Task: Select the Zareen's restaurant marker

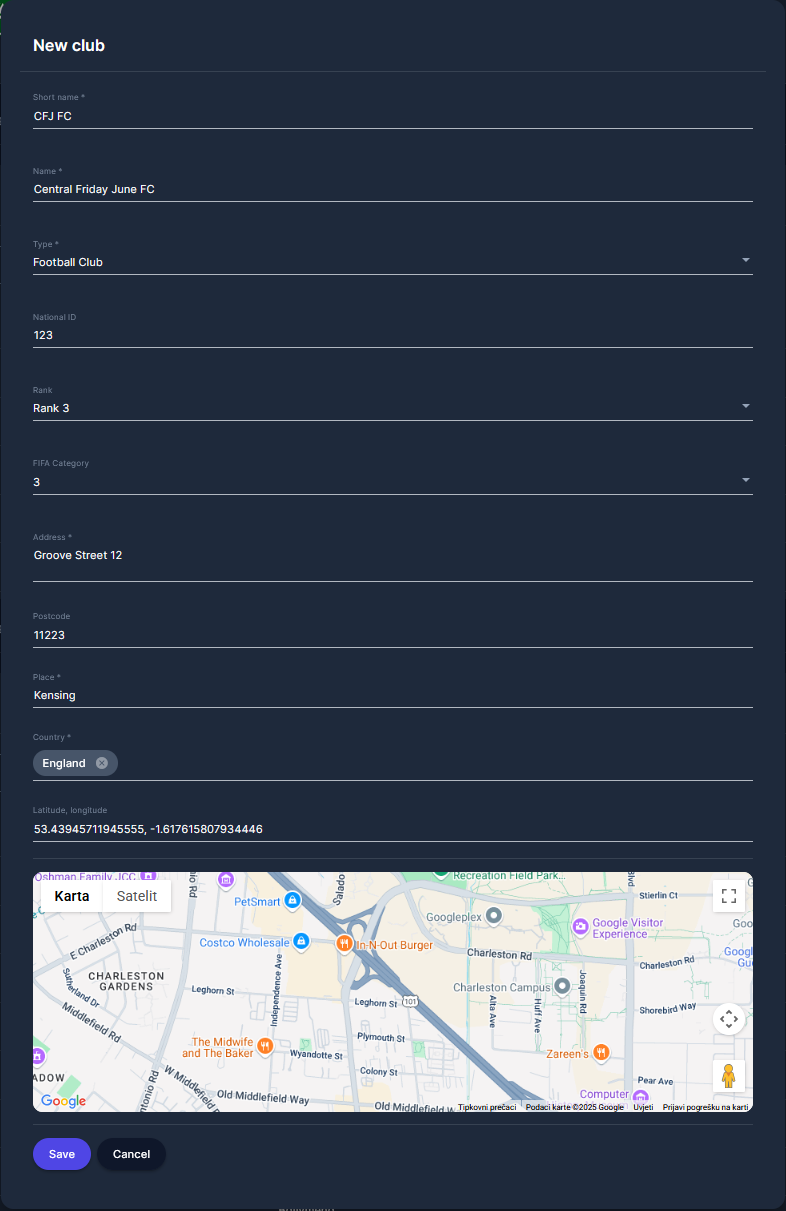Action: coord(601,1052)
